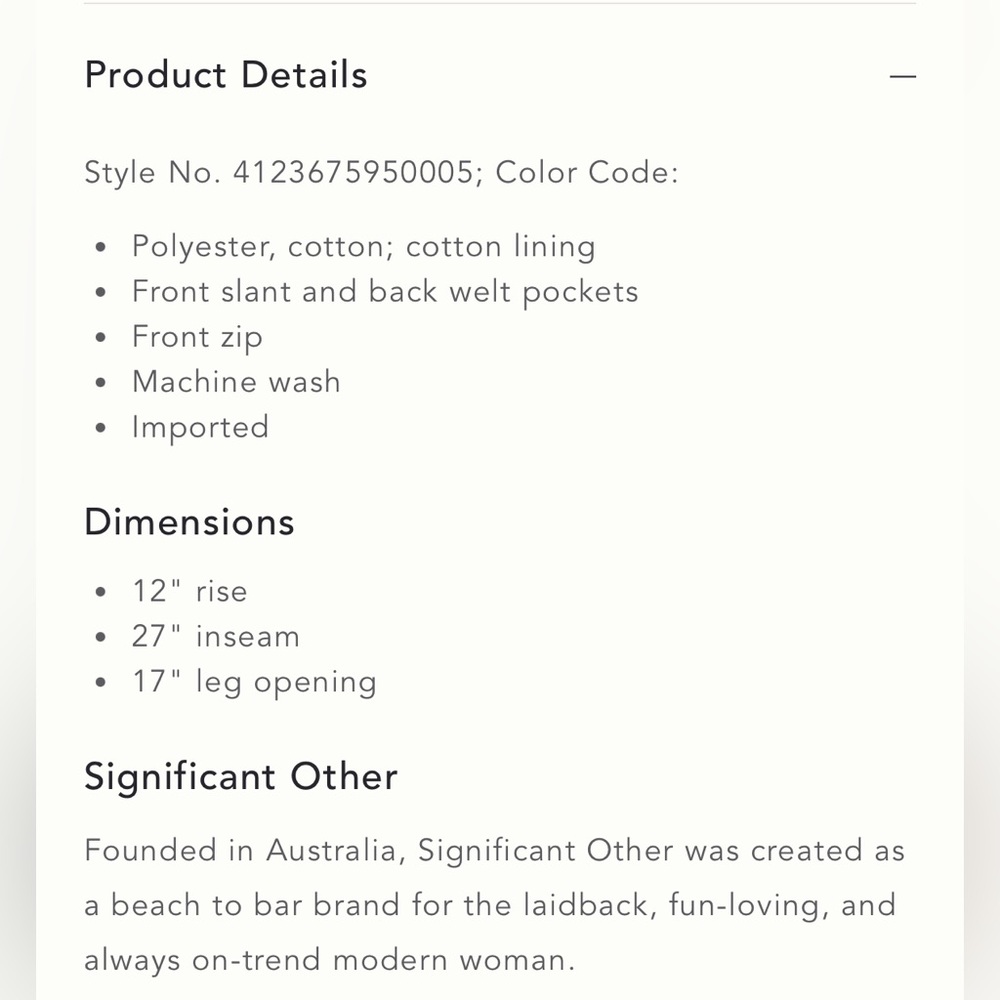Image resolution: width=1000 pixels, height=1000 pixels.
Task: Select the 12" rise measurement
Action: pyautogui.click(x=189, y=592)
